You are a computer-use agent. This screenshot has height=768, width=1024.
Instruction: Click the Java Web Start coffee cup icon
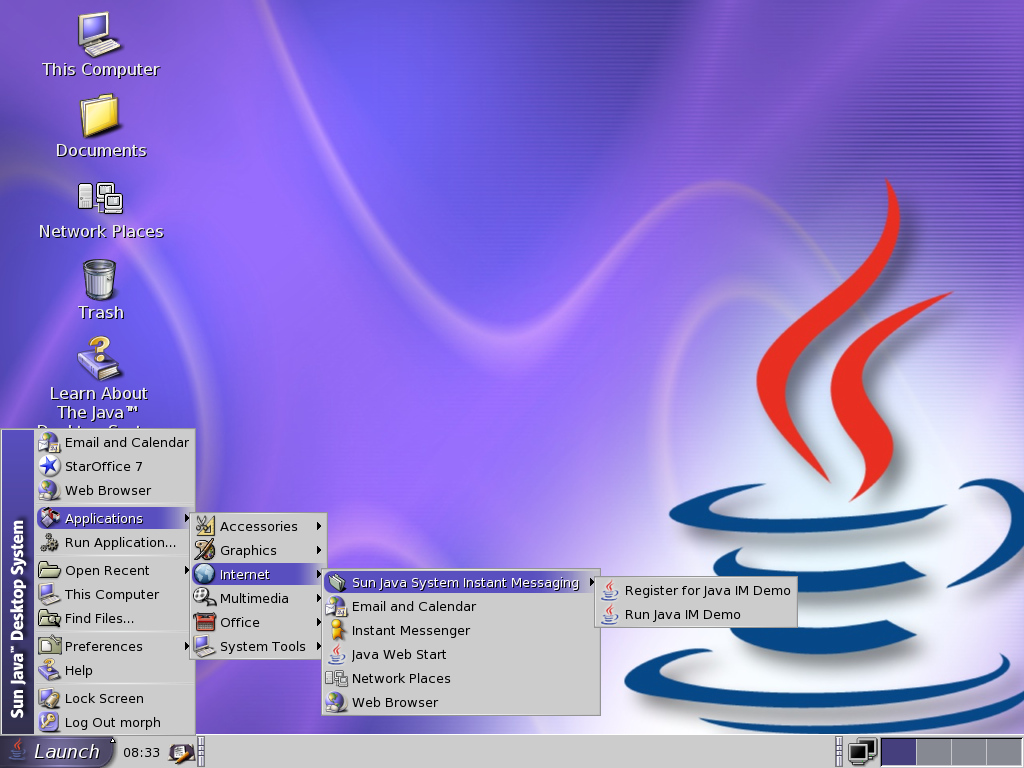pos(336,654)
